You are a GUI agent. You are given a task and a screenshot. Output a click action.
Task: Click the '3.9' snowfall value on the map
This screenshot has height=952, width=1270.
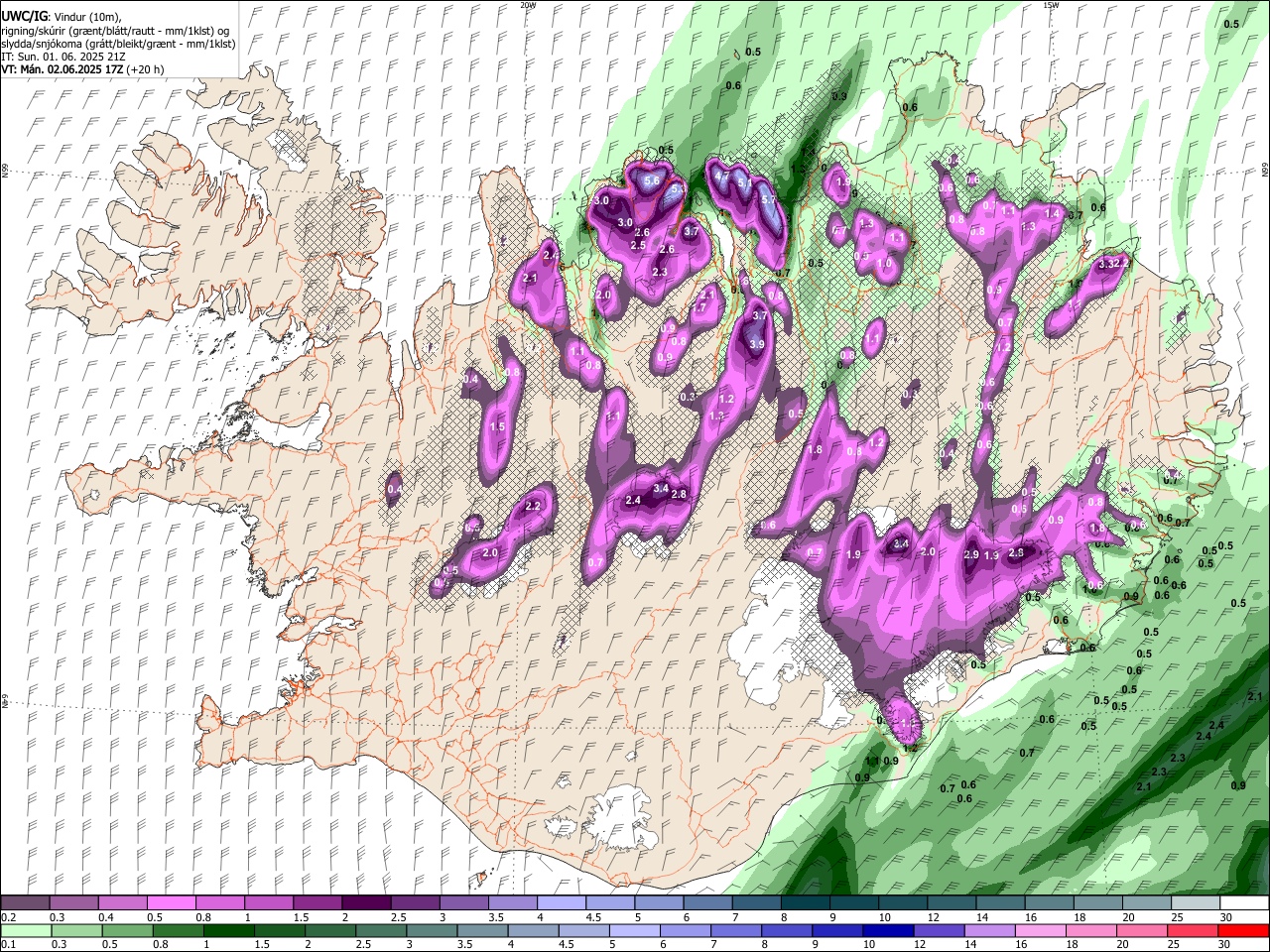click(x=757, y=344)
